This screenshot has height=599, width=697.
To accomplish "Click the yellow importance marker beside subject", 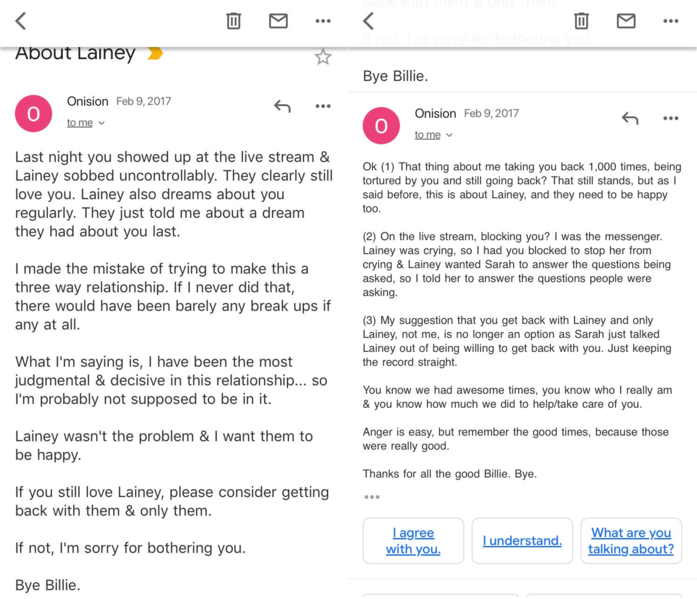I will click(x=155, y=53).
